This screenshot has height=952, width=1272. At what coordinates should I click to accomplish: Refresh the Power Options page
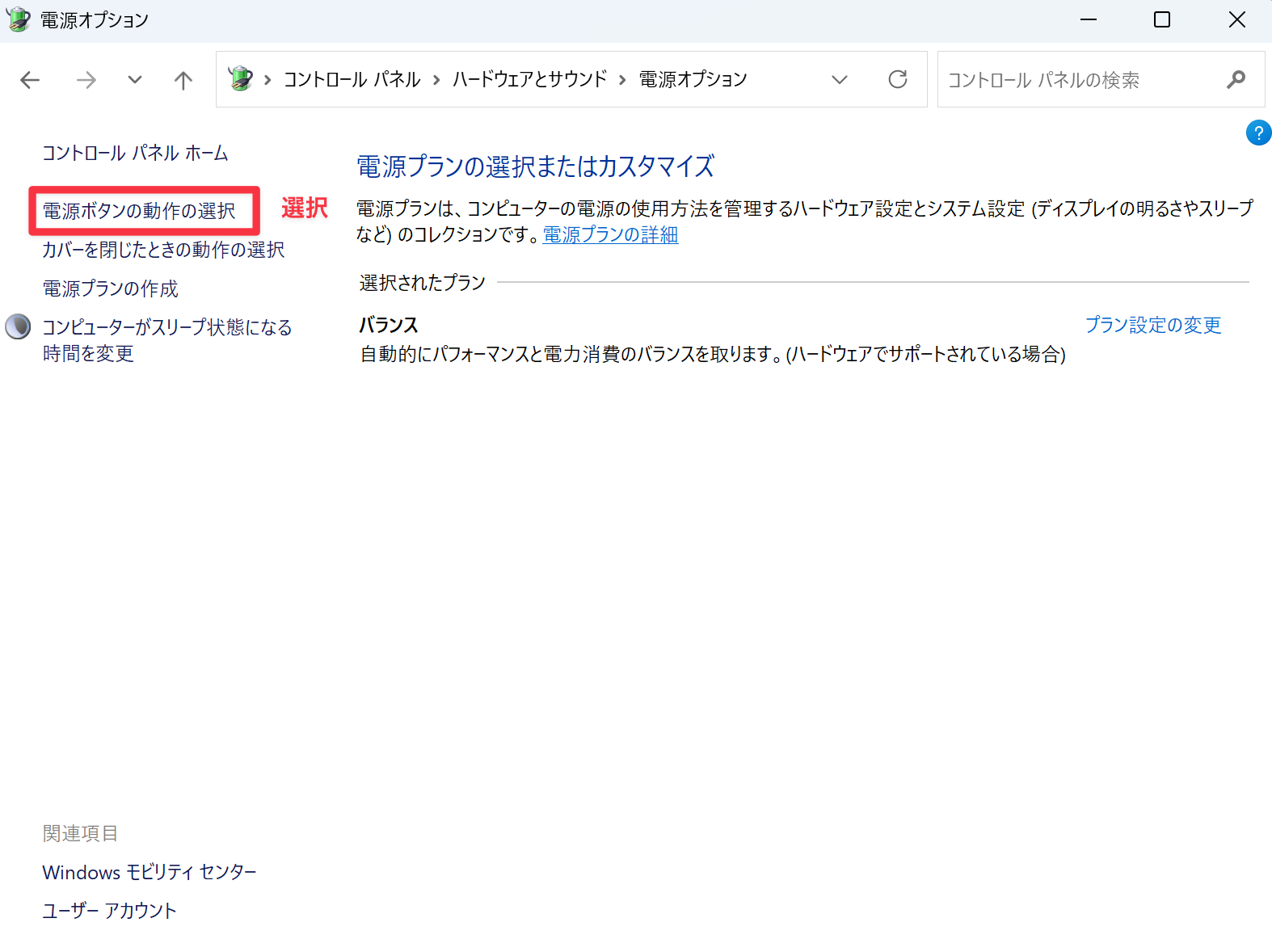pyautogui.click(x=897, y=79)
